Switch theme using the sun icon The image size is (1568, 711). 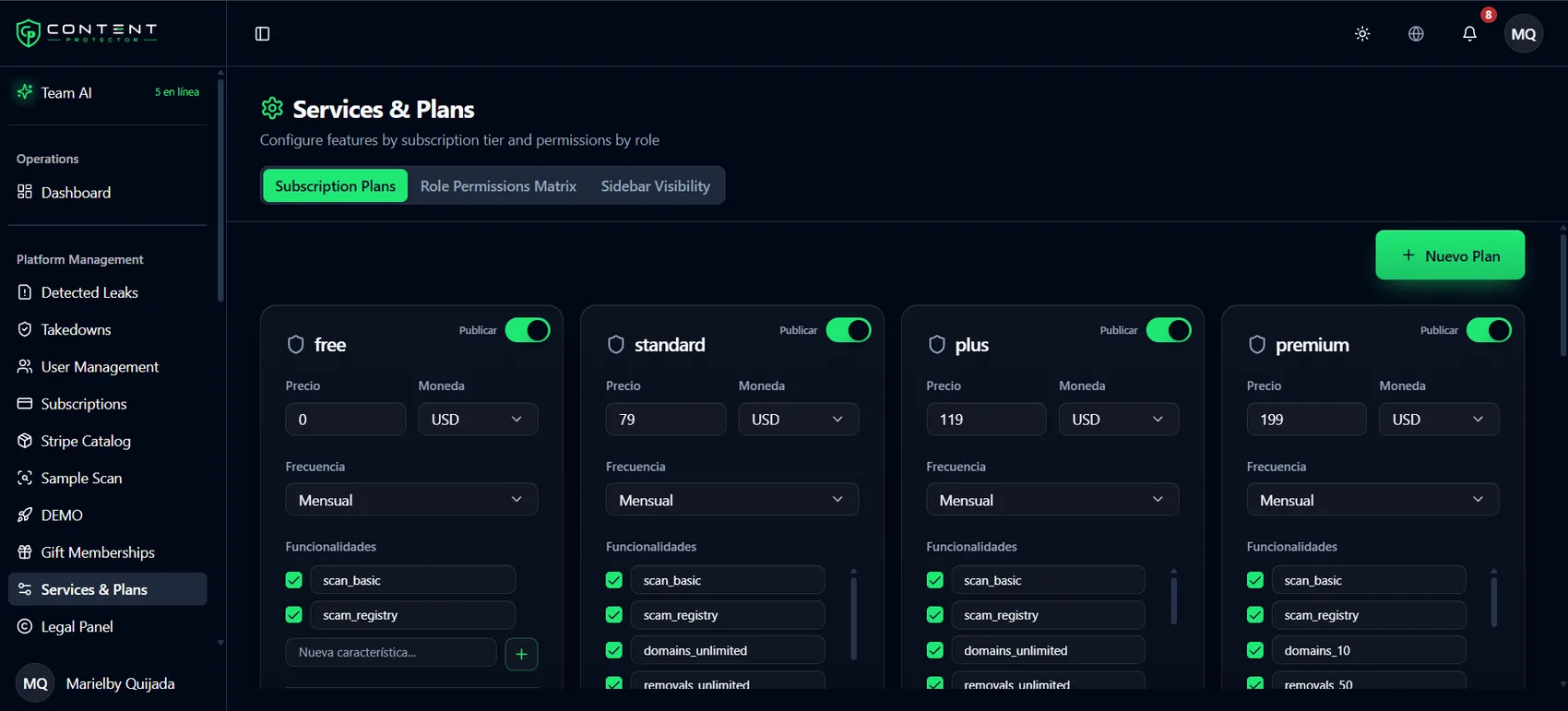[1362, 34]
